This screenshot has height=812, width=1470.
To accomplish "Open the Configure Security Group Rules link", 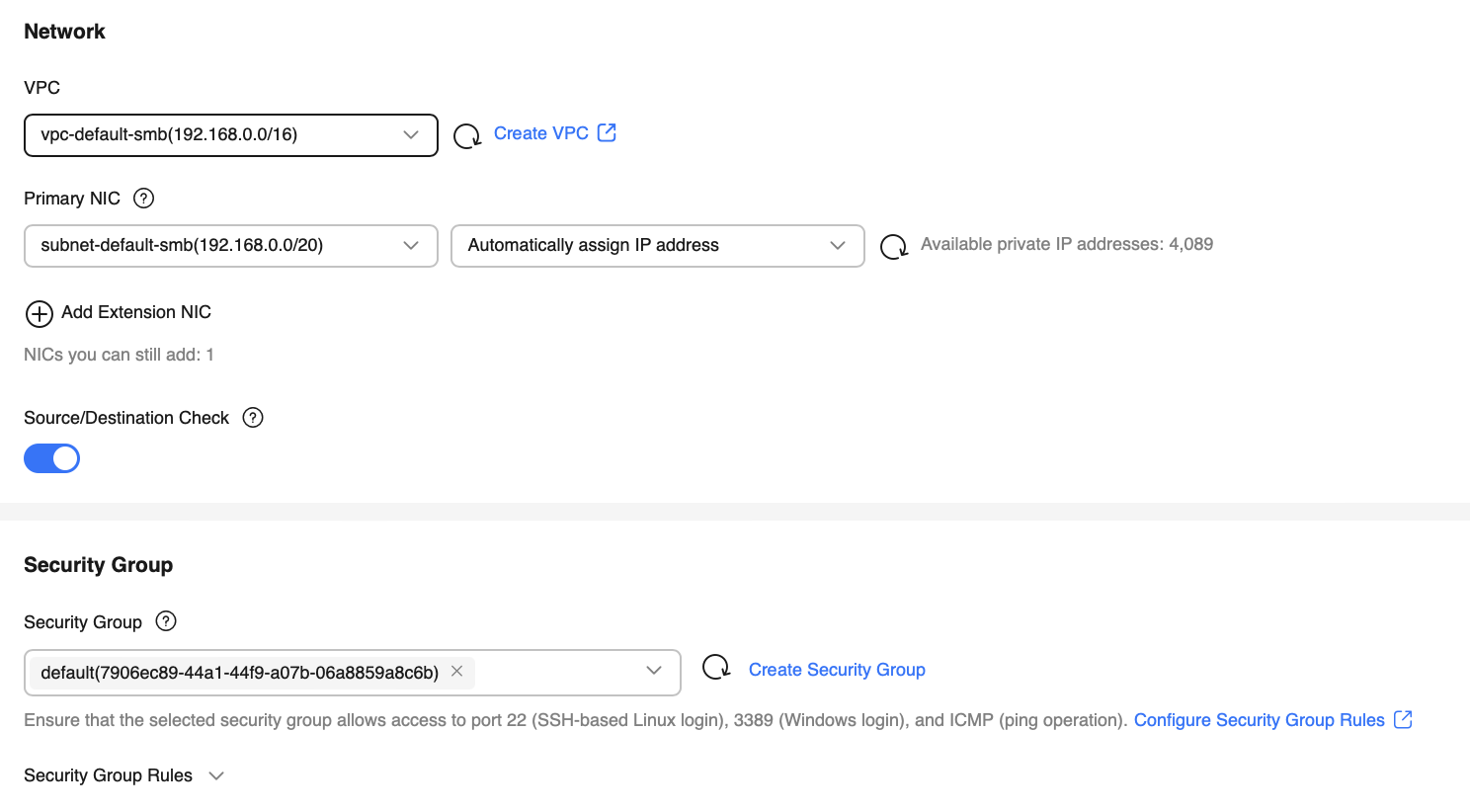I will [1259, 720].
